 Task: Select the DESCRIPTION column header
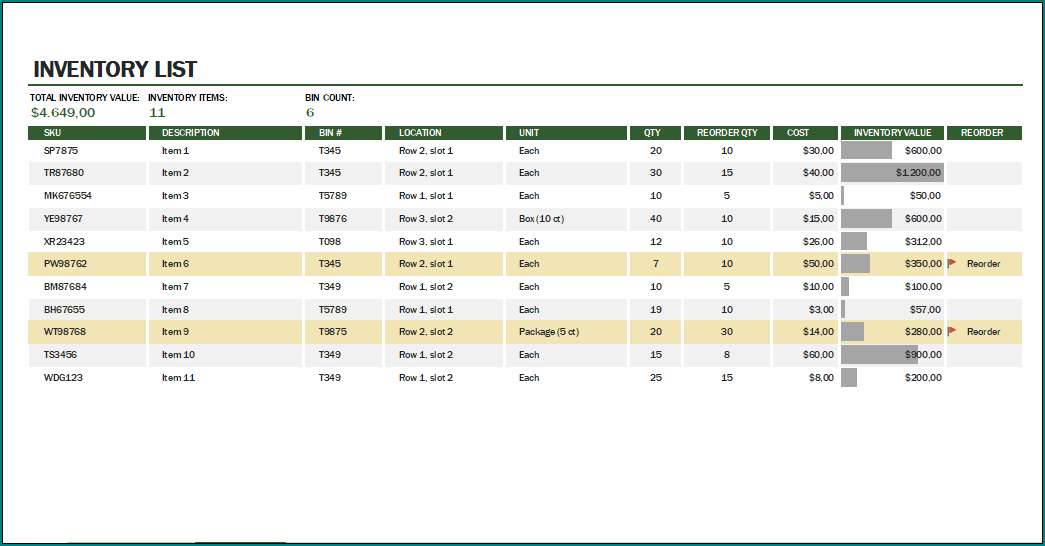pyautogui.click(x=190, y=133)
